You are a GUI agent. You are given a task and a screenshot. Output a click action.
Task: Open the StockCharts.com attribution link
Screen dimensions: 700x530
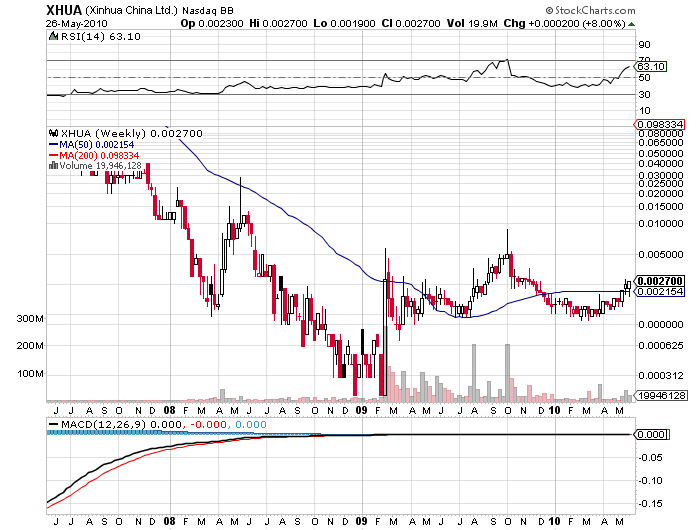595,10
